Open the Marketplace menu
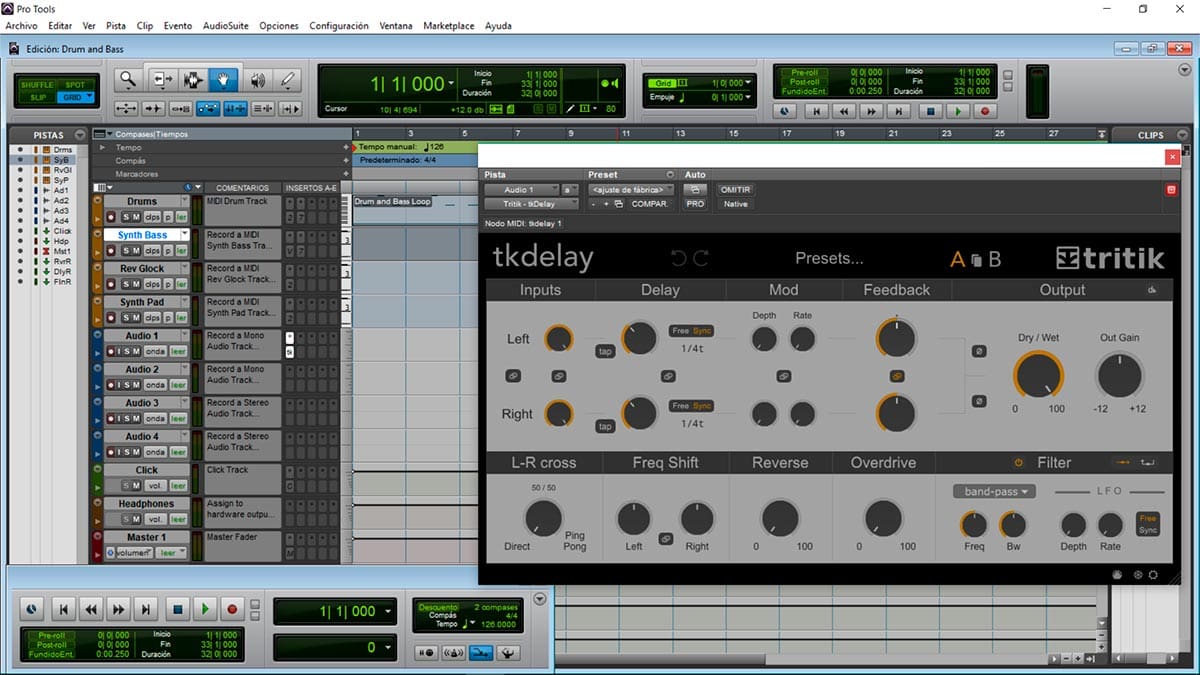 (x=449, y=26)
